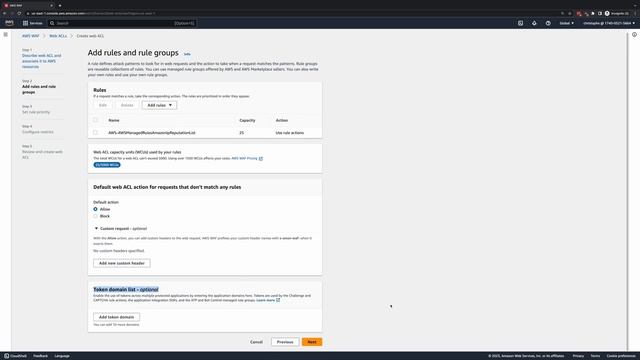Choose the Block default action

pyautogui.click(x=96, y=216)
